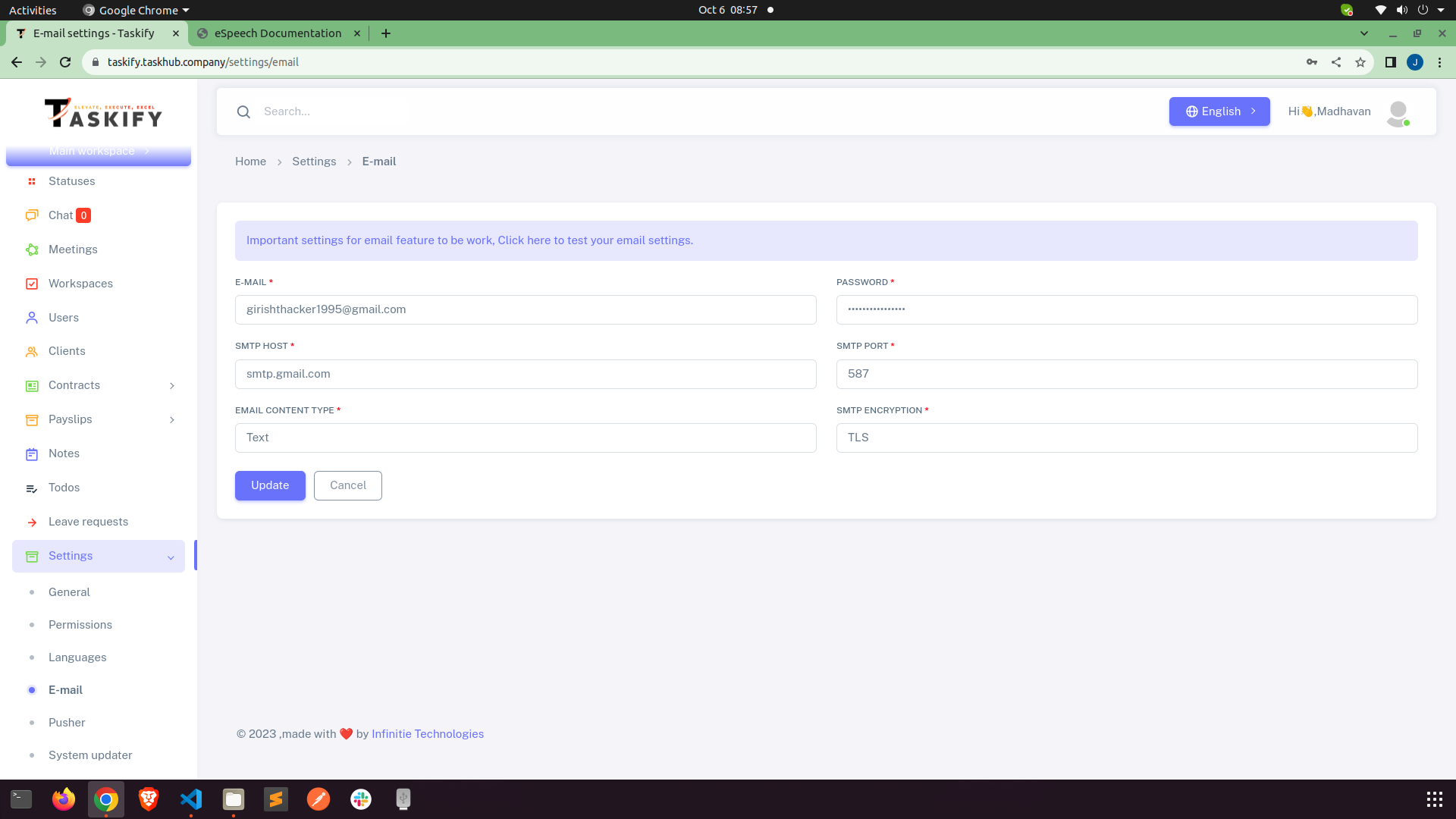This screenshot has height=819, width=1456.
Task: Select the Todos list icon
Action: (32, 488)
